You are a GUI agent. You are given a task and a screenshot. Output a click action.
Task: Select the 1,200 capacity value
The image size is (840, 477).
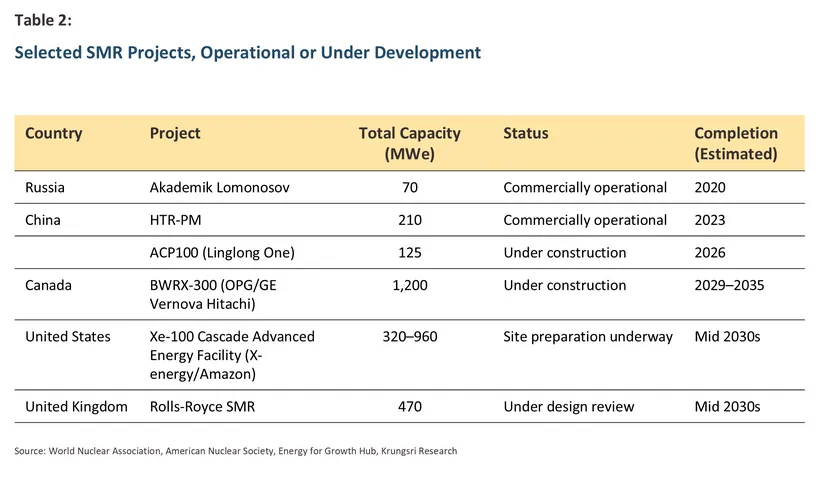coord(409,285)
